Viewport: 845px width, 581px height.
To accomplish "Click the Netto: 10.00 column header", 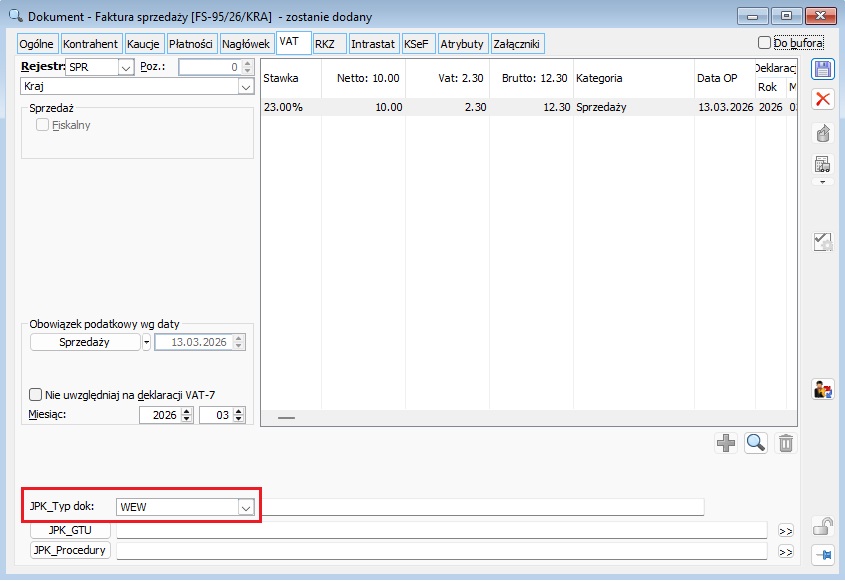I will (364, 78).
